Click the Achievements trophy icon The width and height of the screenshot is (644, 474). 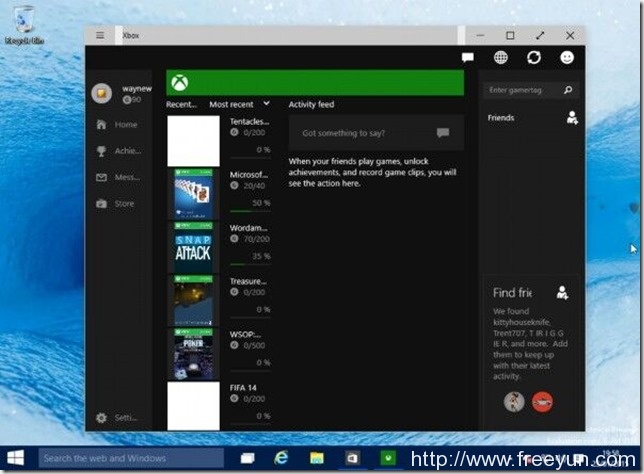pos(101,151)
